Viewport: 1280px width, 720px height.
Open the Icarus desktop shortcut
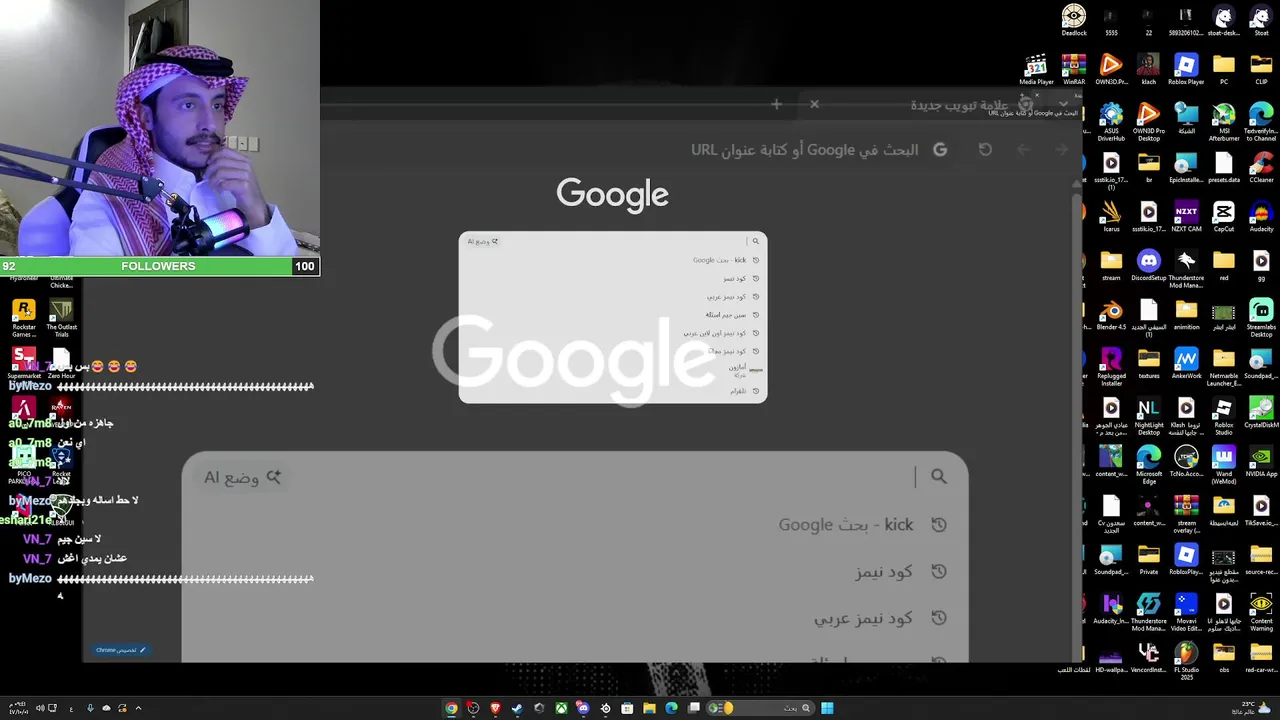click(1111, 216)
